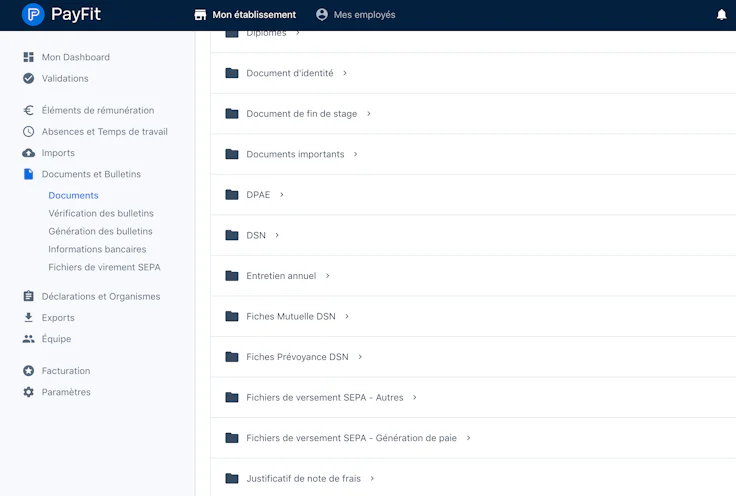Expand chevron next to Entretien annuel
Screen dimensions: 736x496
[x=328, y=276]
